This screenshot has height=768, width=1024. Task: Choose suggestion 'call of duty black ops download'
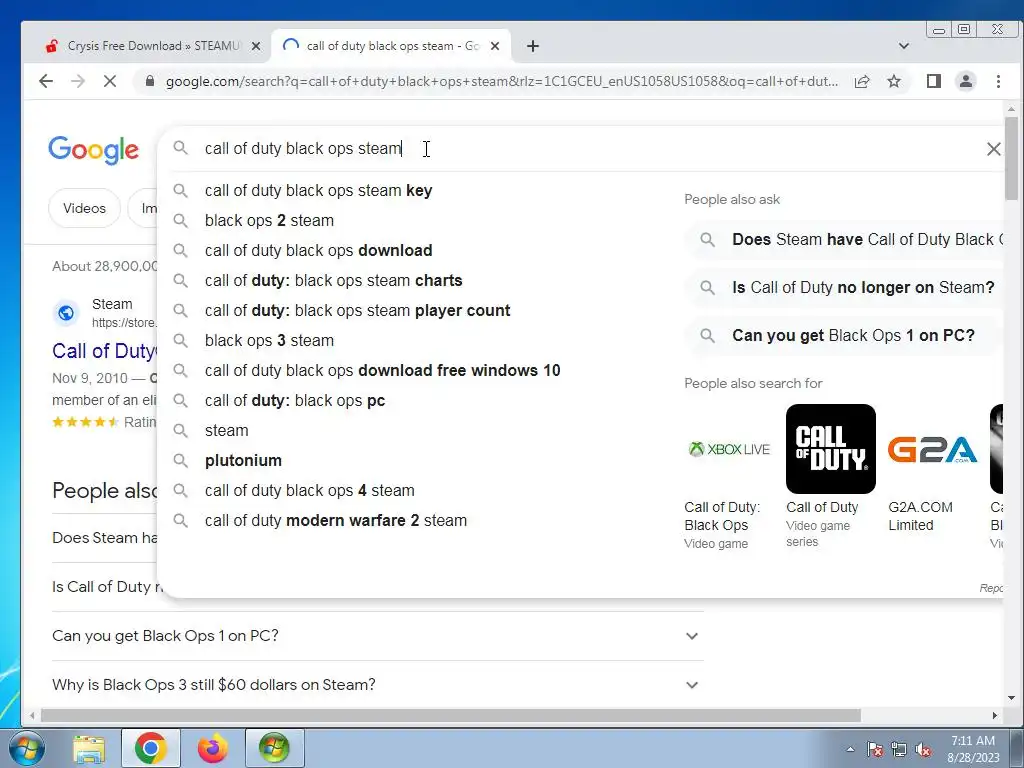(x=318, y=250)
